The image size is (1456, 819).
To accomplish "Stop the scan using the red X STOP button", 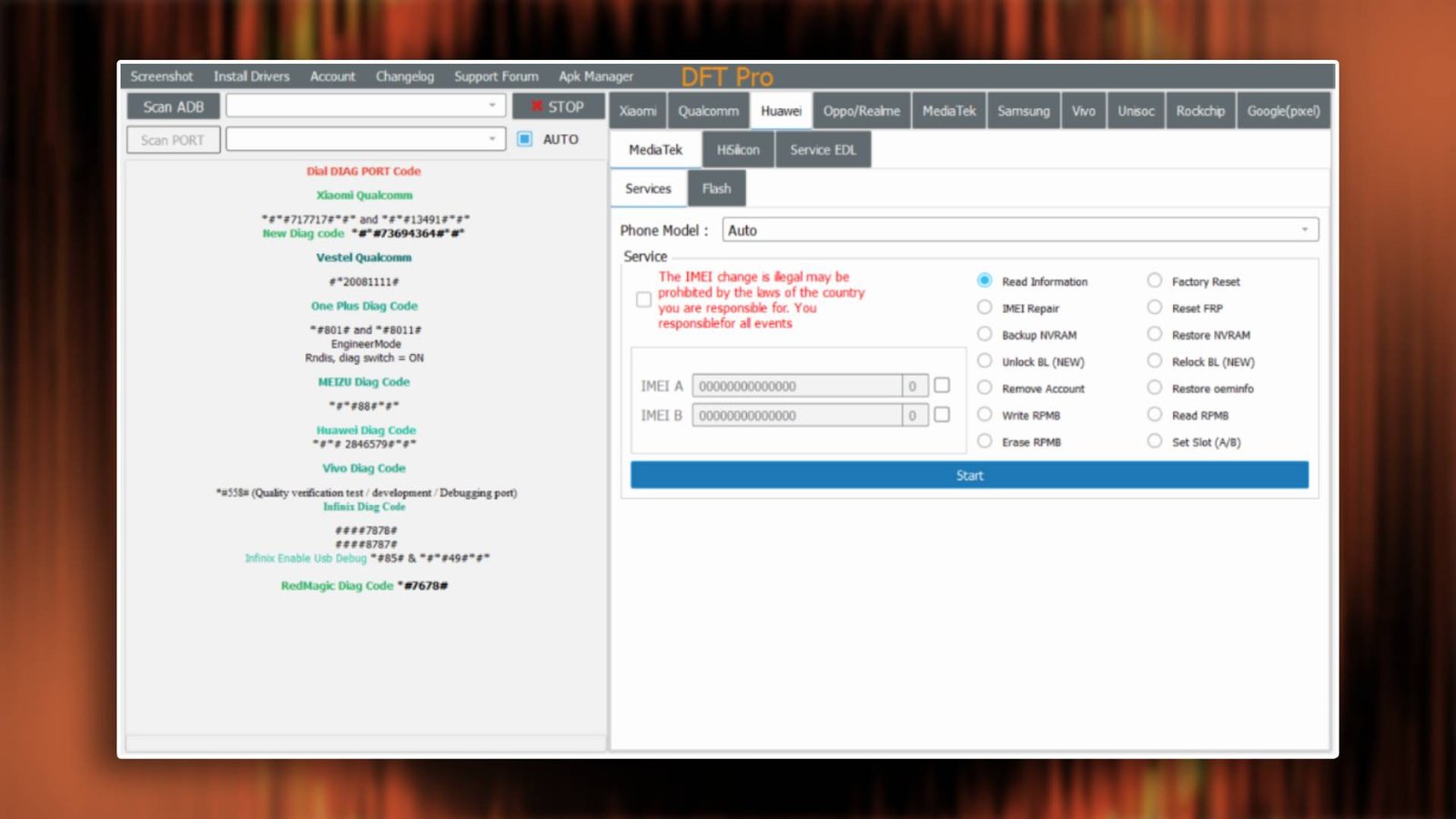I will click(559, 106).
